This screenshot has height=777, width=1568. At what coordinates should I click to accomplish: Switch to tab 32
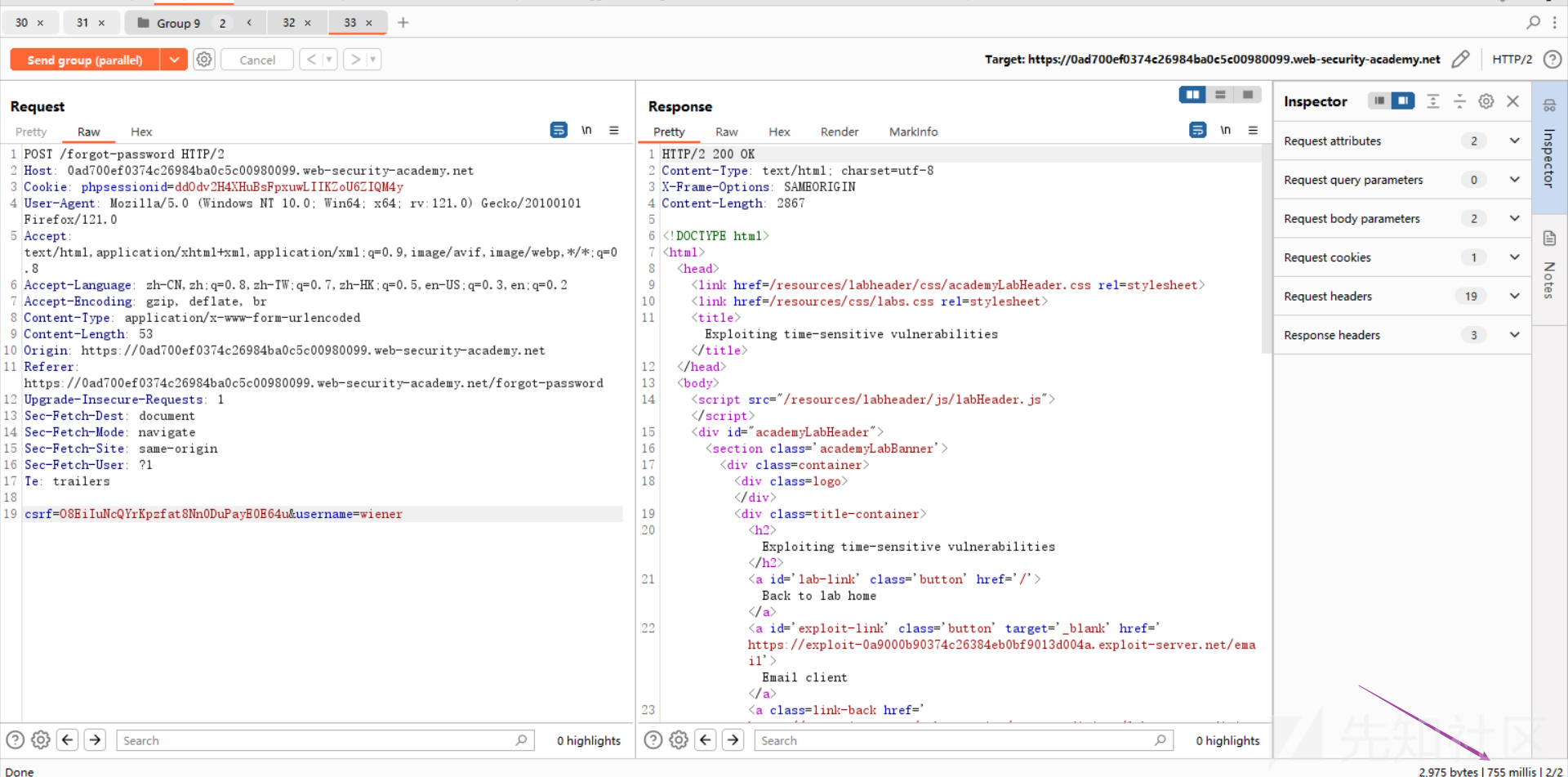[x=289, y=23]
